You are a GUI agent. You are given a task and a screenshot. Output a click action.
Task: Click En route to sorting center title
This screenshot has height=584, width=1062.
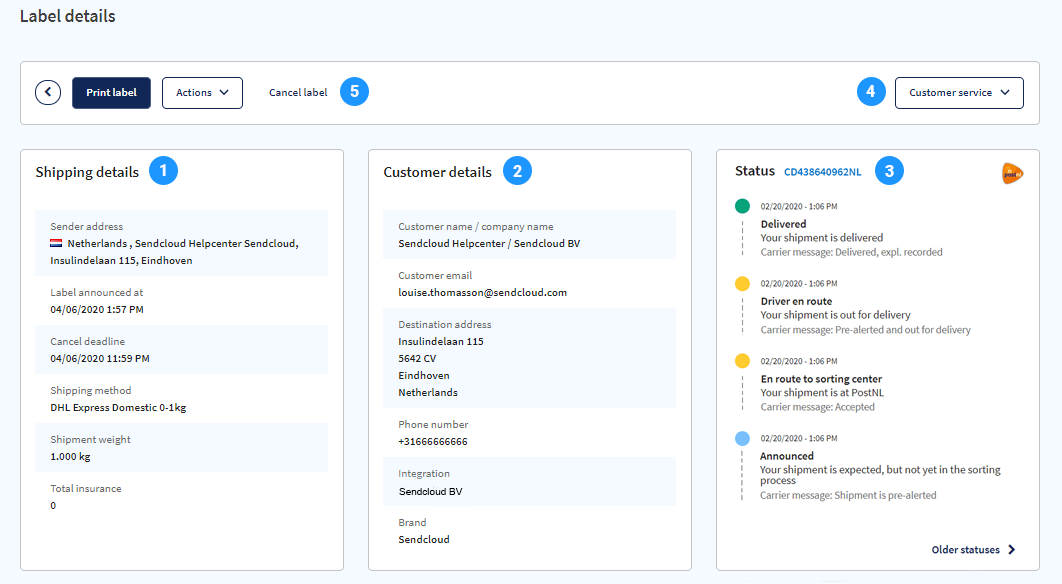[x=821, y=379]
